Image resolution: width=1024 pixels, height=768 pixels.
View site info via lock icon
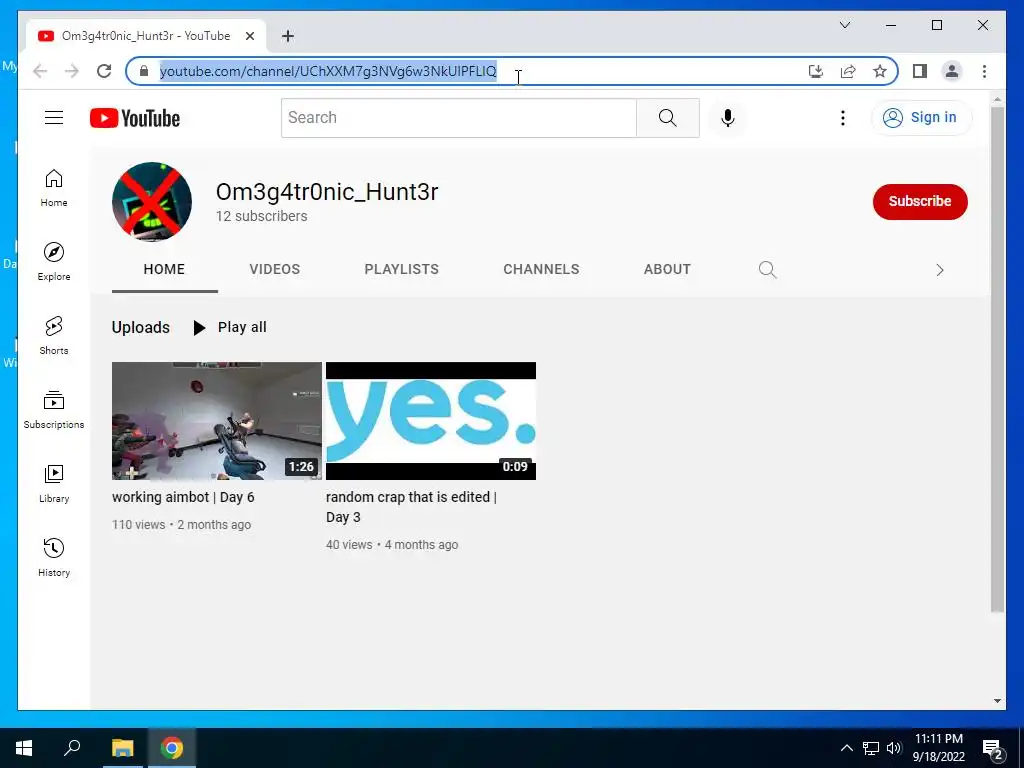pyautogui.click(x=144, y=71)
